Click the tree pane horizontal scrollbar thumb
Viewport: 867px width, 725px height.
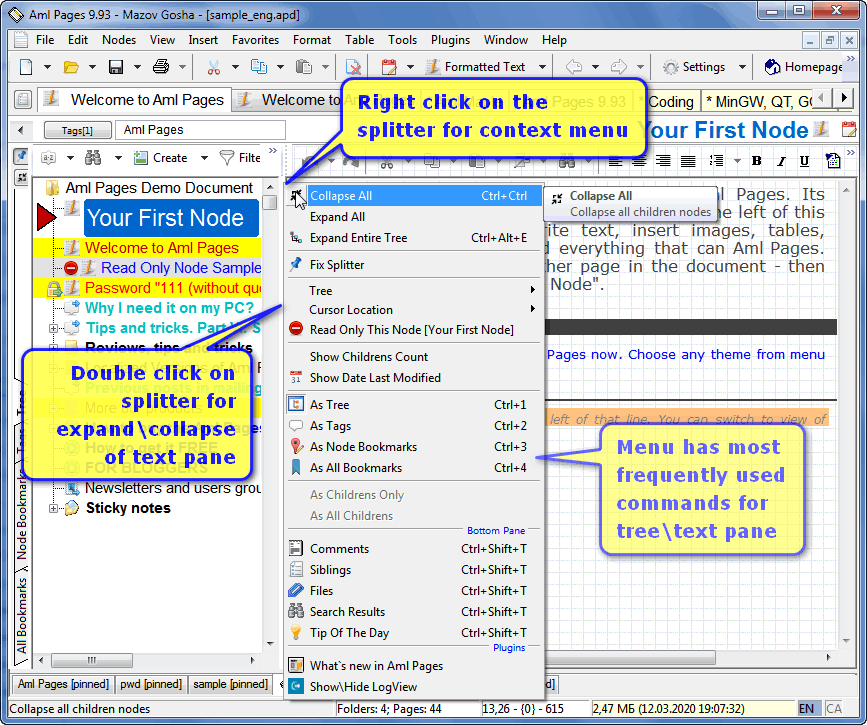point(92,660)
